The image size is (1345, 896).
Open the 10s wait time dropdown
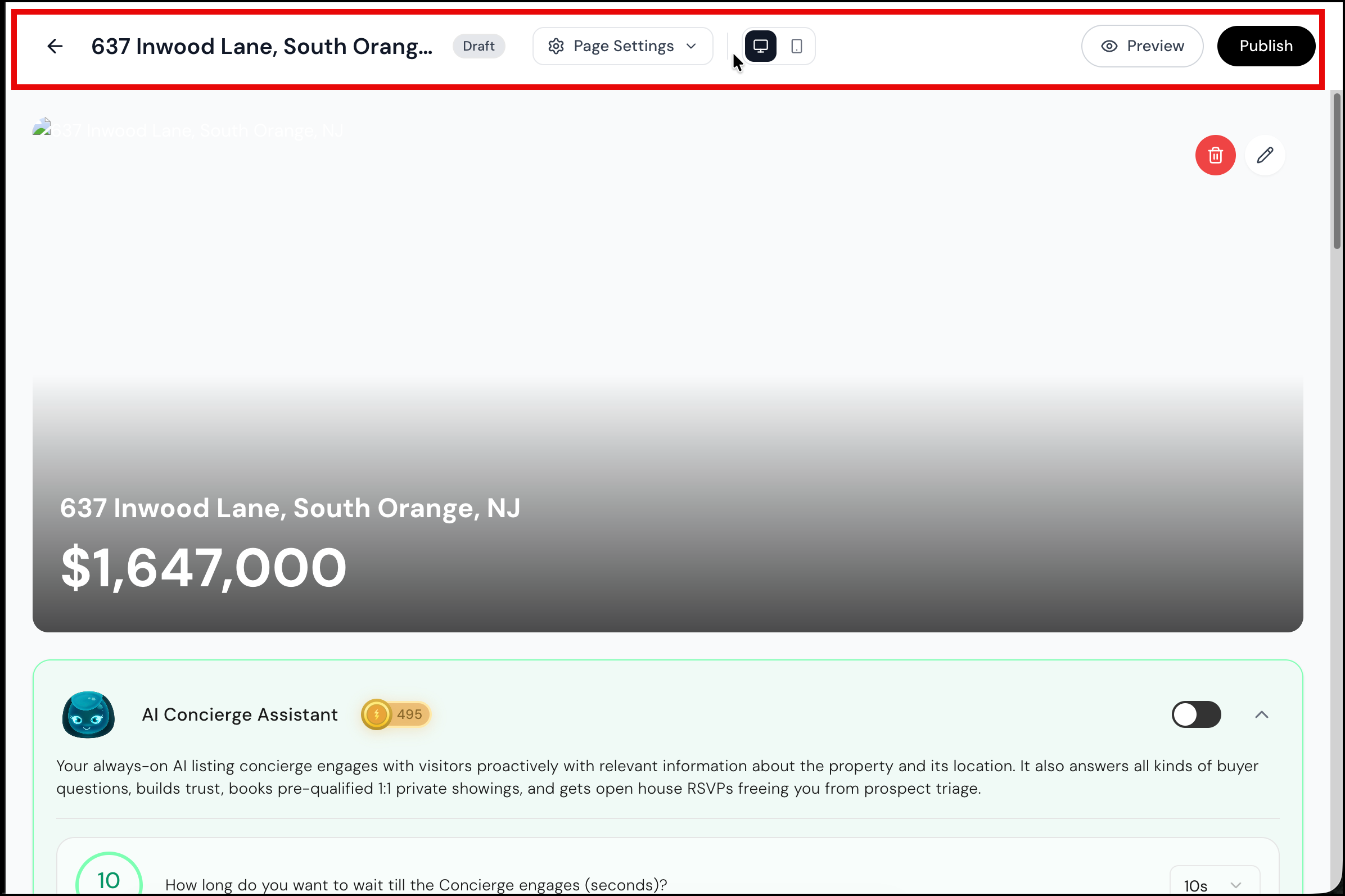(1215, 885)
